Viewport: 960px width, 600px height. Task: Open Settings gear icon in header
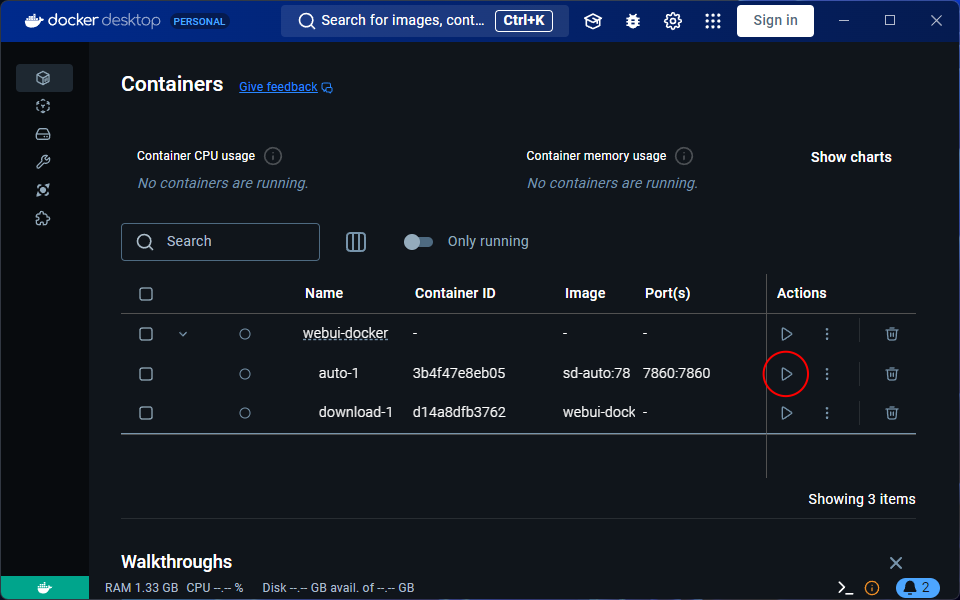[673, 21]
